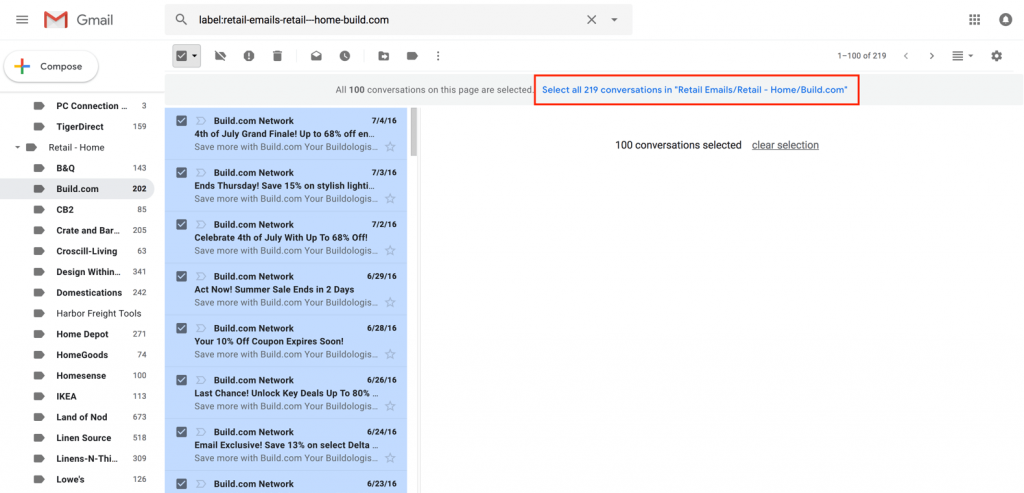The height and width of the screenshot is (493, 1024).
Task: Uncheck the 6/28/16 Coupon Expires email
Action: [182, 328]
